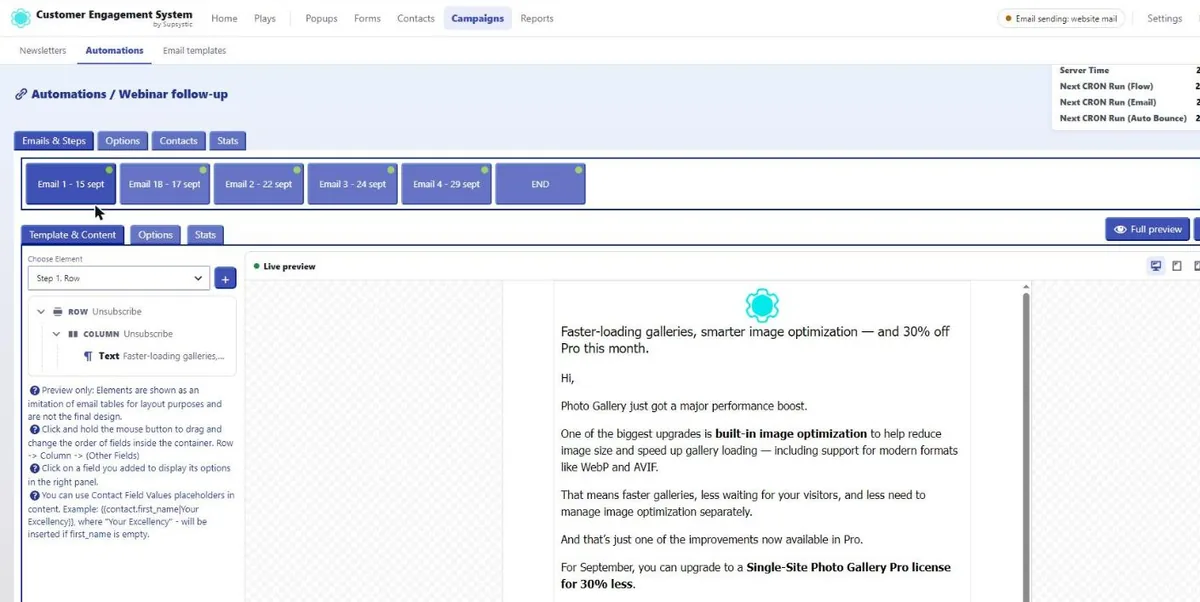This screenshot has height=602, width=1200.
Task: Click the paragraph icon of Text element
Action: pos(88,356)
